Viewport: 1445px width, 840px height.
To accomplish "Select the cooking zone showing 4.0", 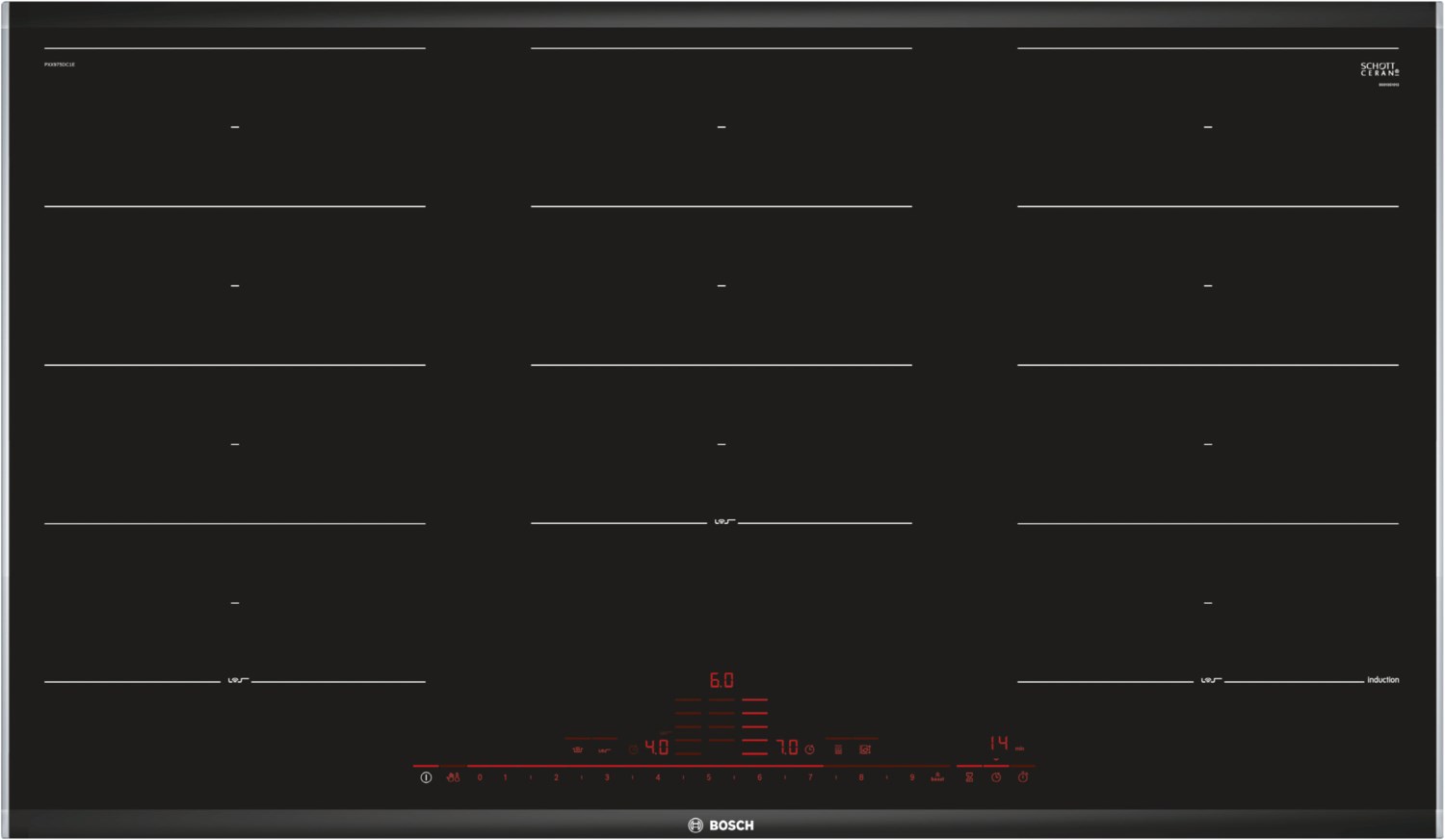I will [x=656, y=748].
